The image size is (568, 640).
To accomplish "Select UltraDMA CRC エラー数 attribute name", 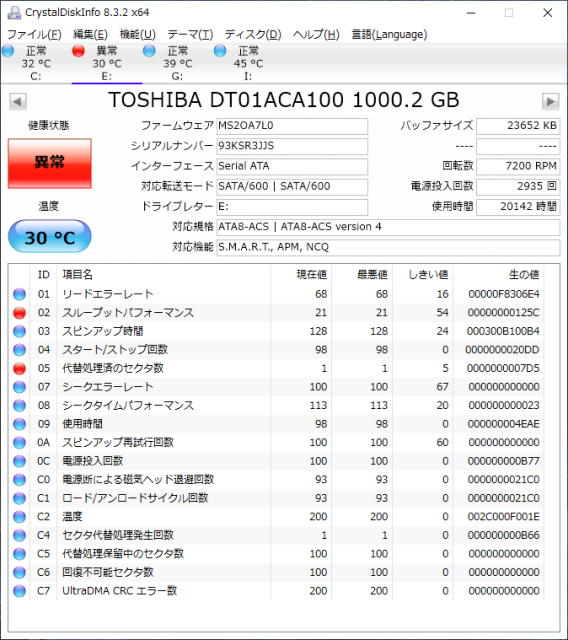I will tap(120, 591).
